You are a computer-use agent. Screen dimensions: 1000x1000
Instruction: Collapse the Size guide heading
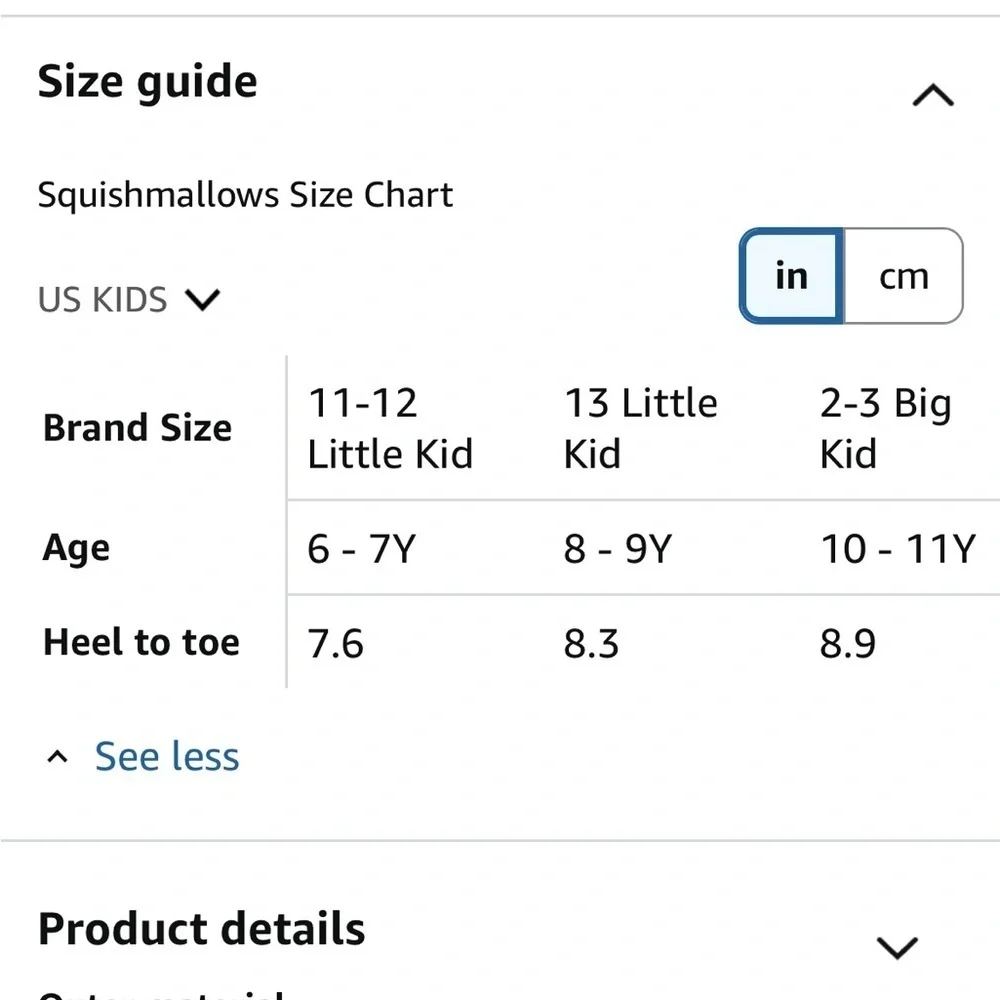click(147, 82)
